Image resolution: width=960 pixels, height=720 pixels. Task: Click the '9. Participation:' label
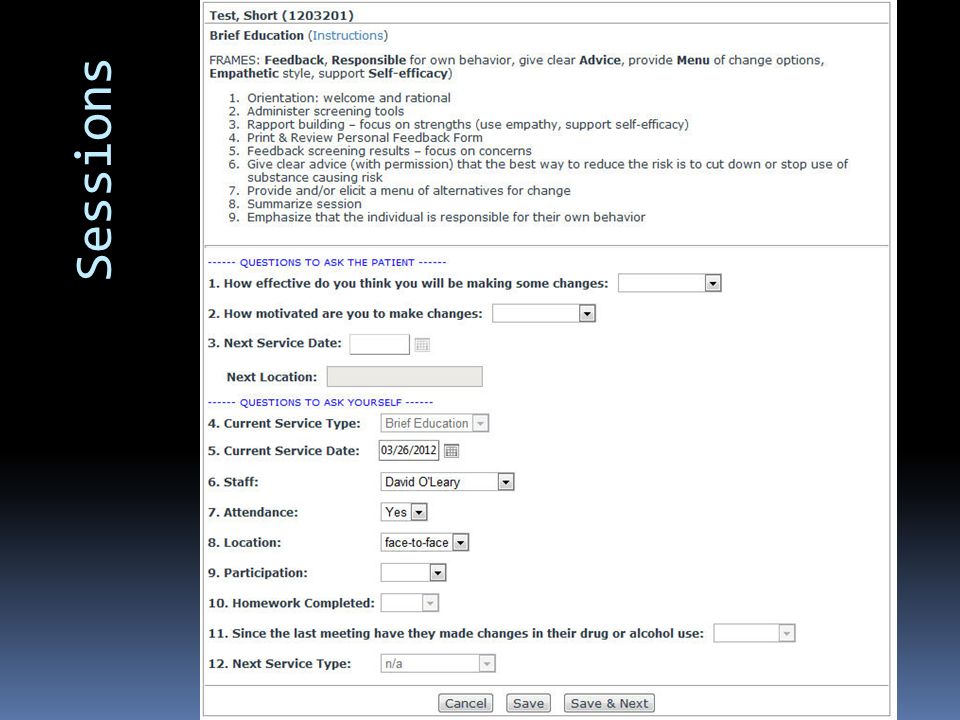[258, 573]
